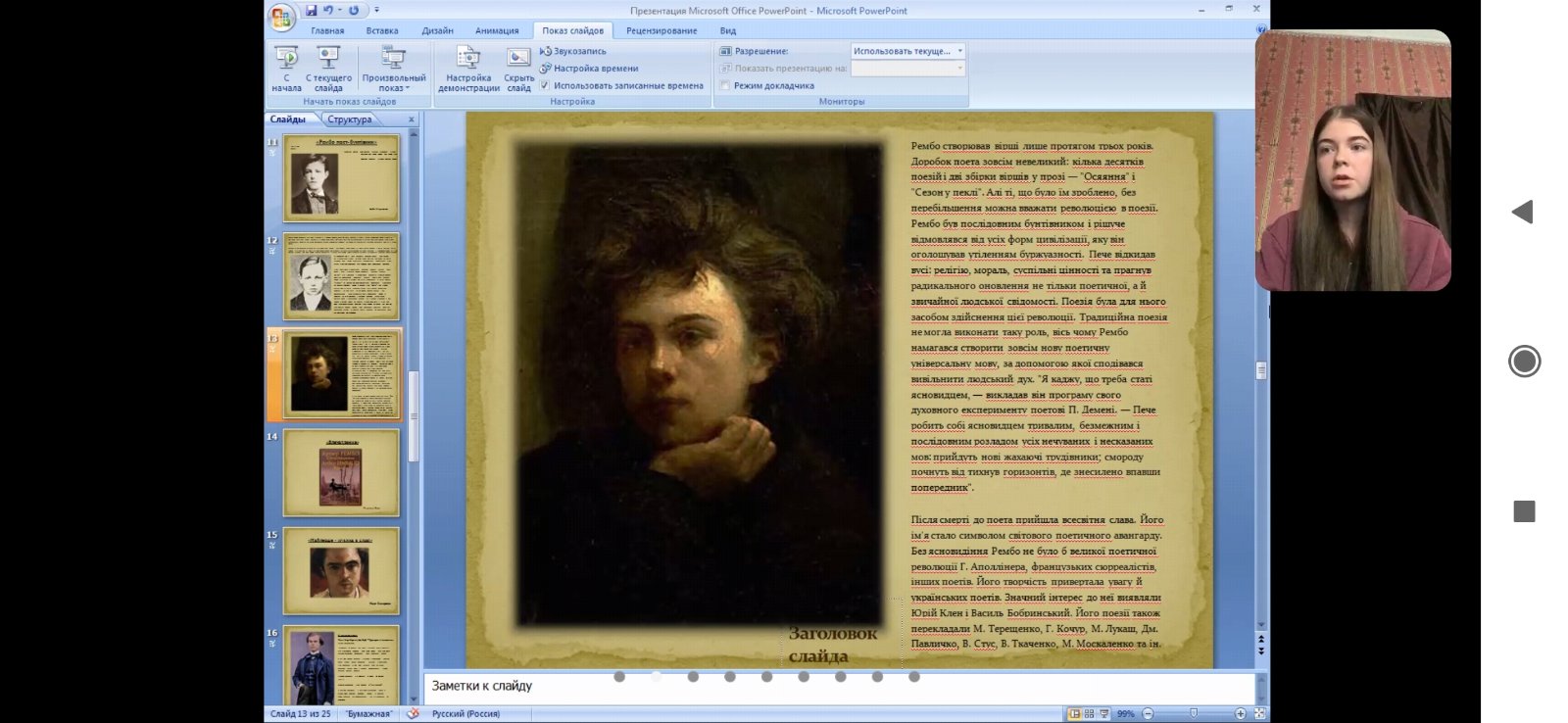The image size is (1568, 723).
Task: Undo the last action
Action: click(328, 11)
